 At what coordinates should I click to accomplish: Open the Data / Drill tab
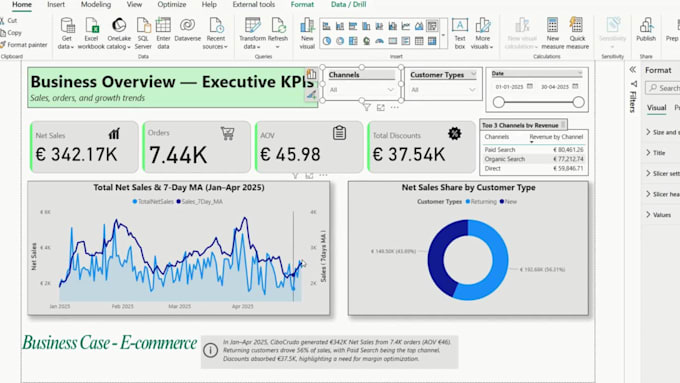(x=348, y=4)
